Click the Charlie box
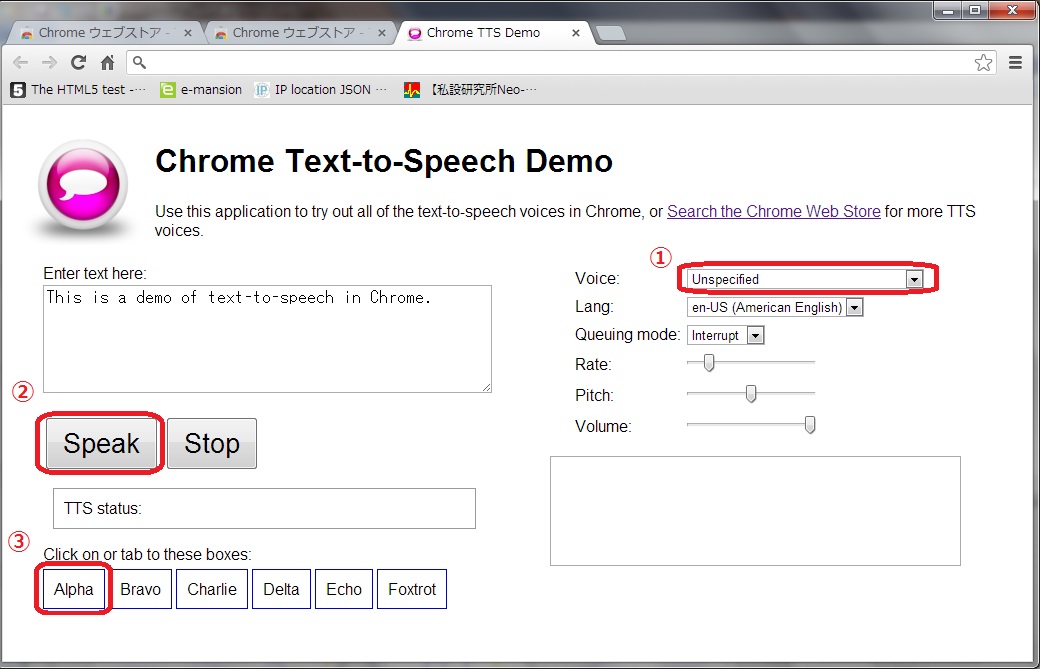1040x669 pixels. pos(212,589)
